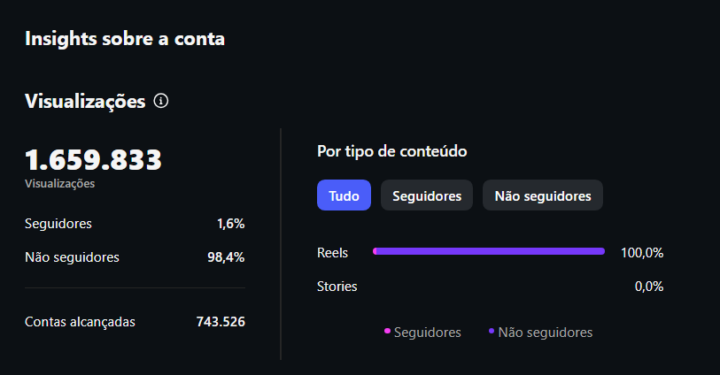Click the Não seguidores row in the left stats
Image resolution: width=720 pixels, height=375 pixels.
(135, 257)
